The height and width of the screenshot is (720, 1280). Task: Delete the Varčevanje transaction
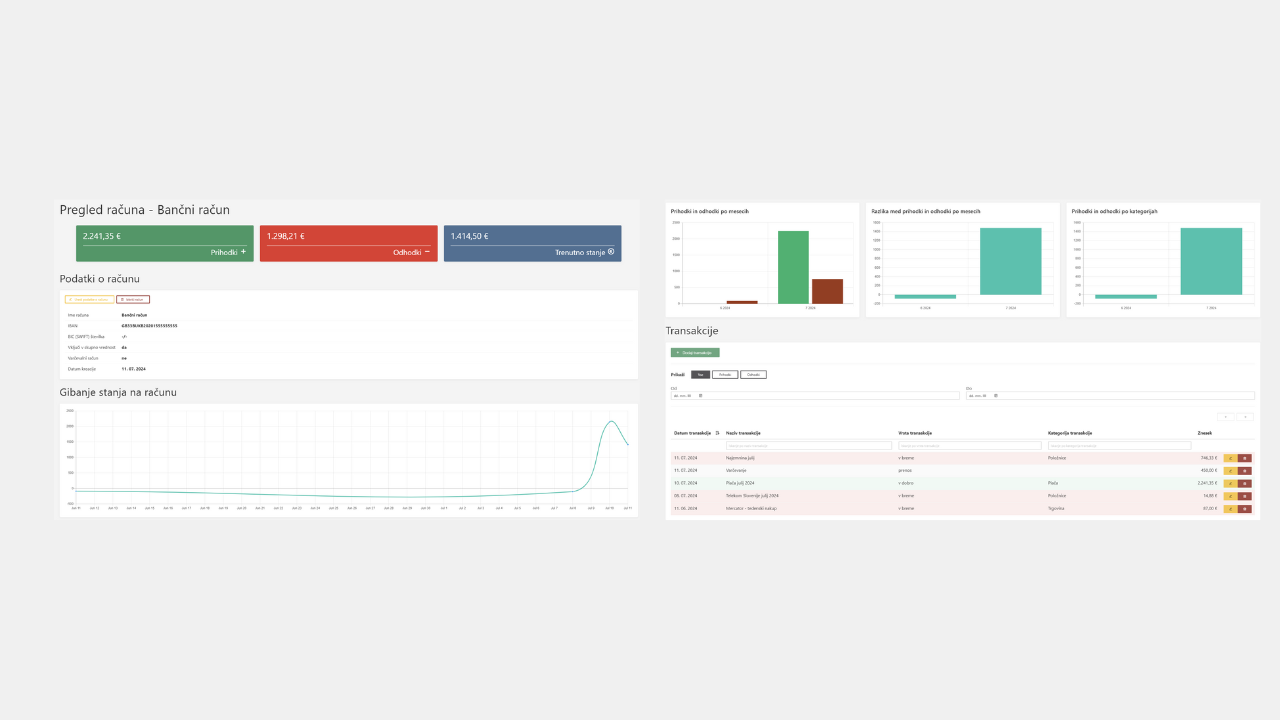pos(1245,470)
